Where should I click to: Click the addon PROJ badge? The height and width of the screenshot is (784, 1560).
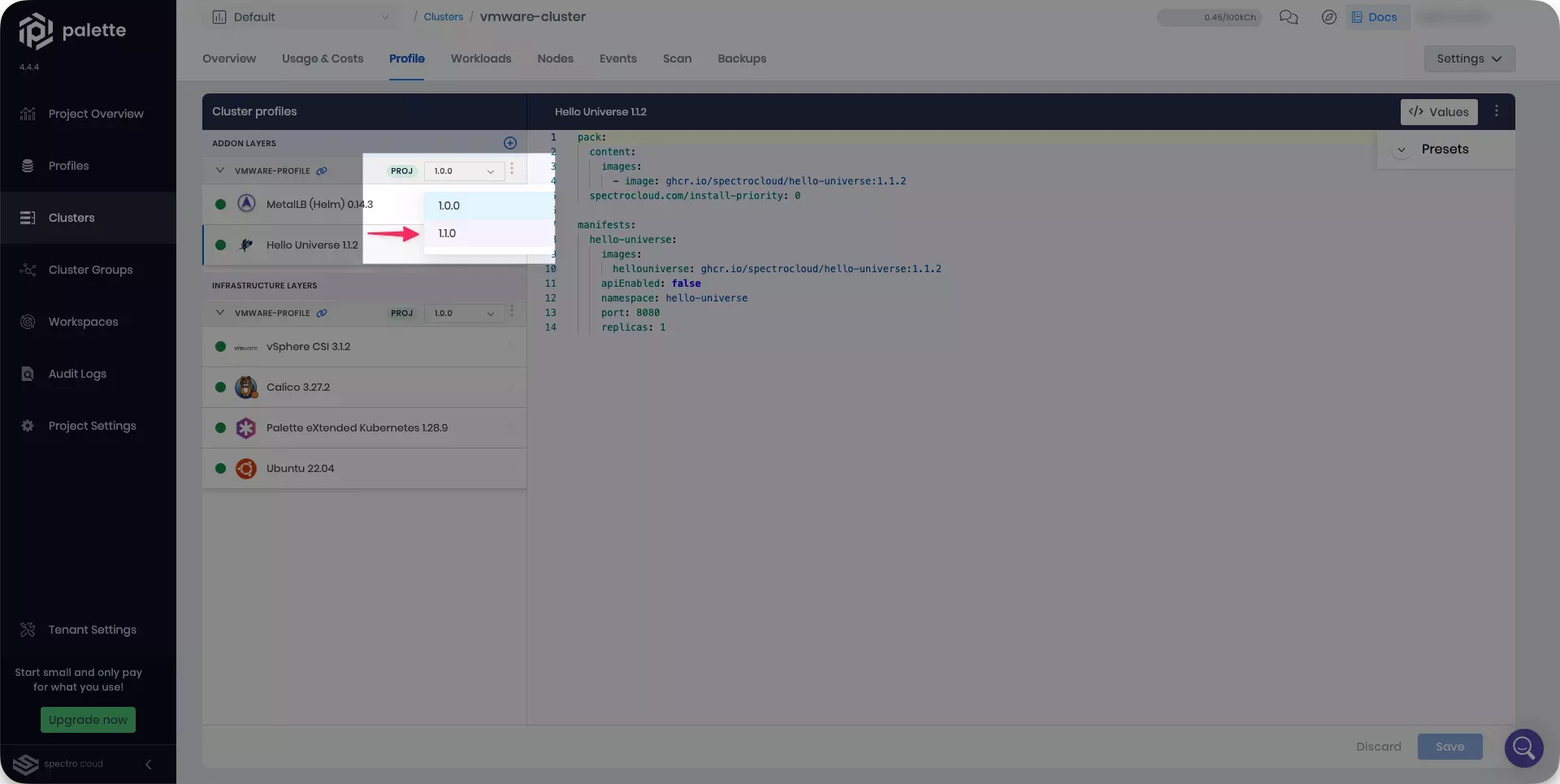point(401,171)
